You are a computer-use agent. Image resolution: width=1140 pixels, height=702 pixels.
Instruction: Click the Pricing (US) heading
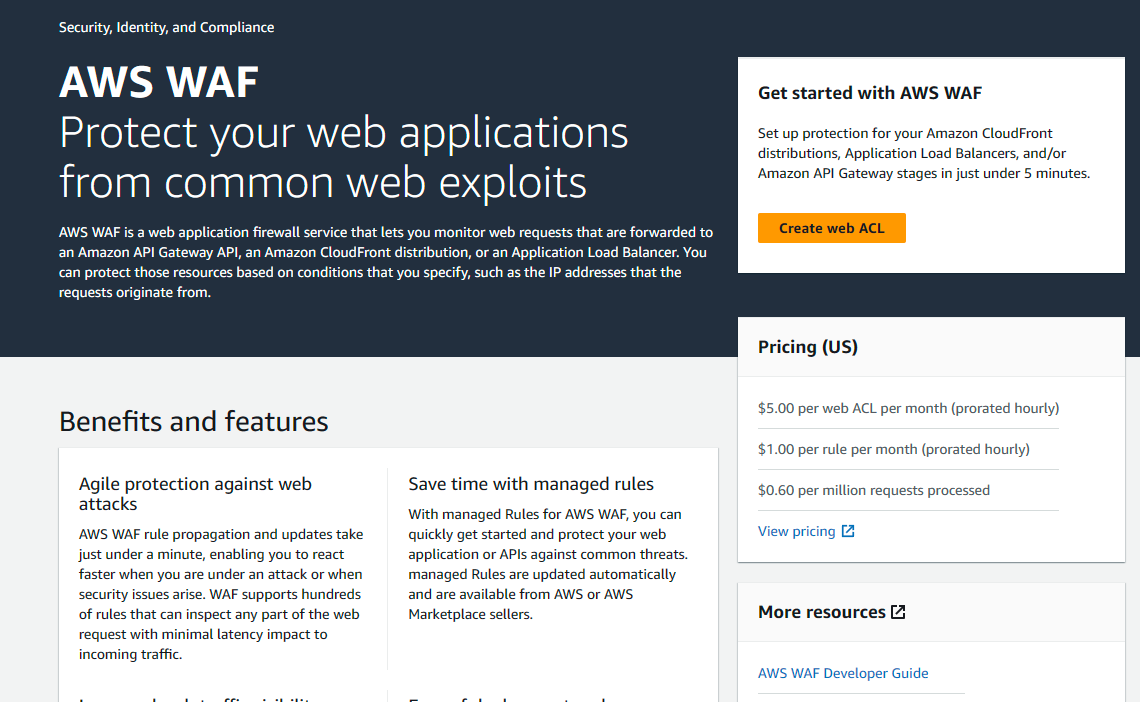click(x=808, y=347)
